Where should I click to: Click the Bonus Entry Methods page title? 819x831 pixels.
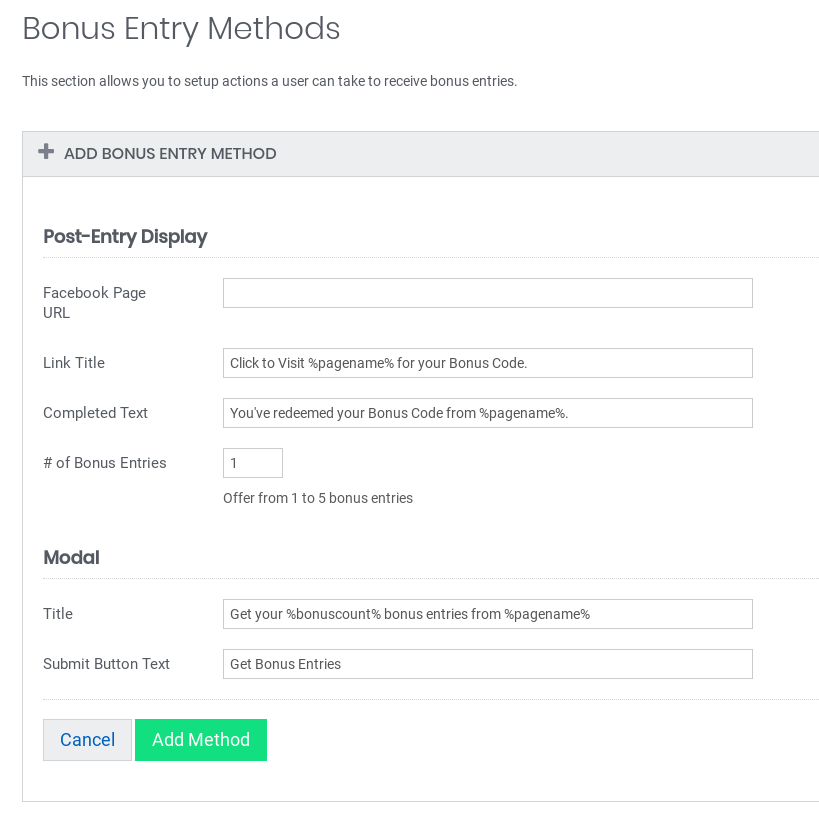tap(181, 29)
